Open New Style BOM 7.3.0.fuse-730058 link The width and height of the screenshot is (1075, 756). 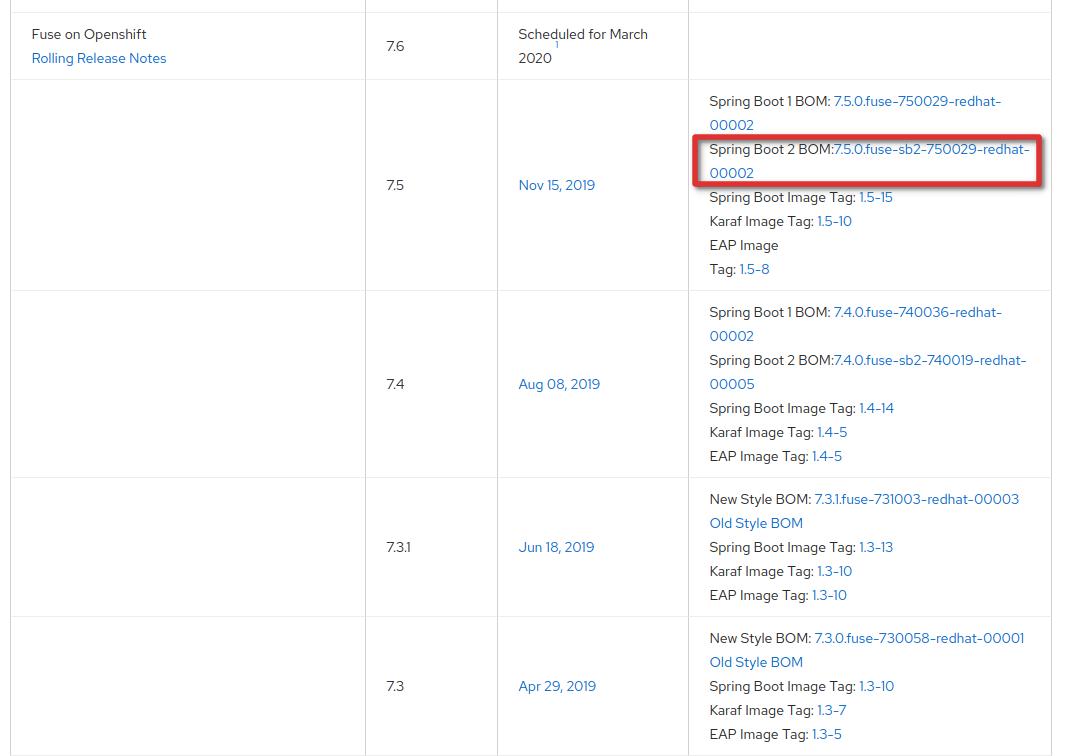point(919,638)
